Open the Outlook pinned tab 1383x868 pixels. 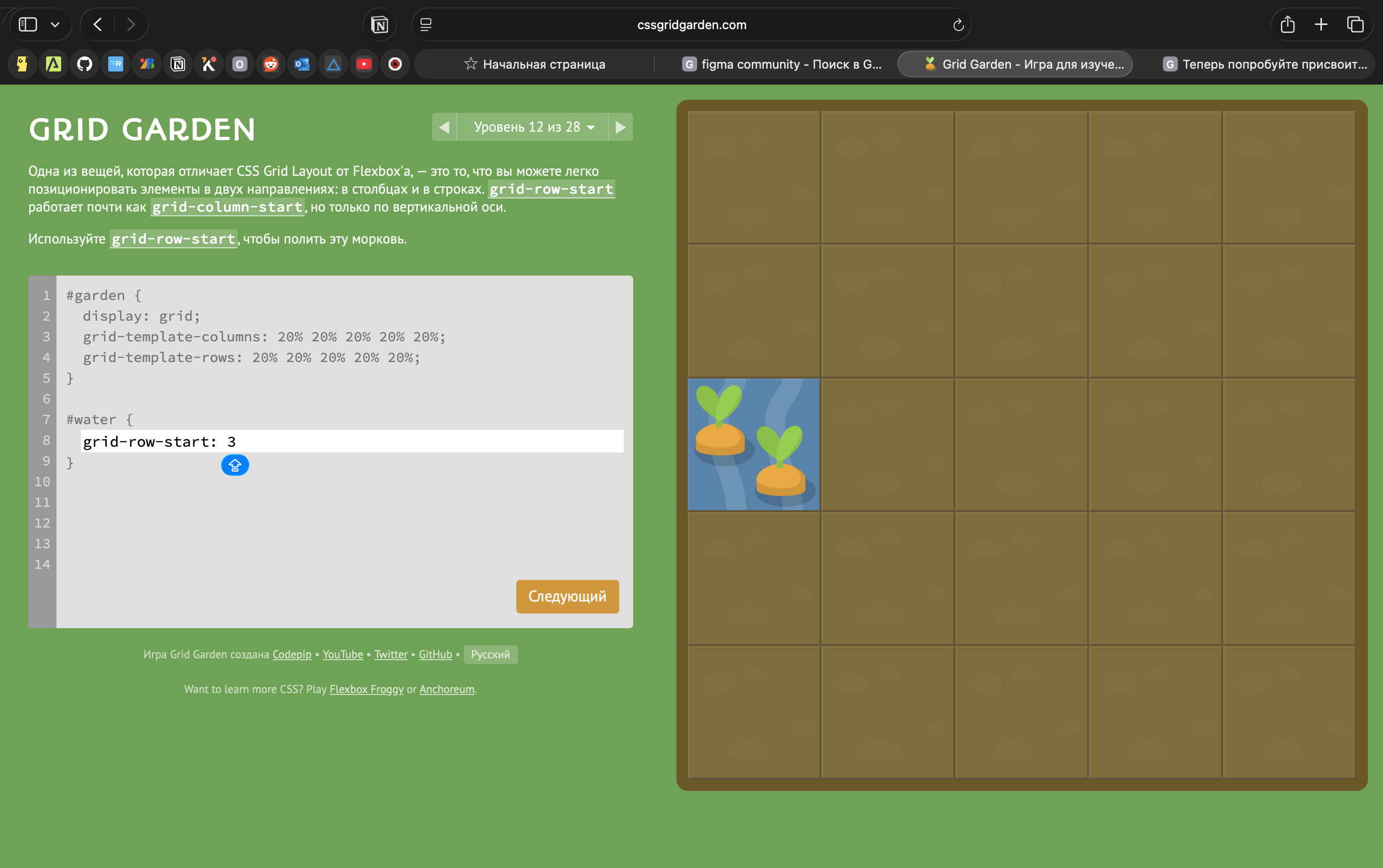pyautogui.click(x=302, y=64)
